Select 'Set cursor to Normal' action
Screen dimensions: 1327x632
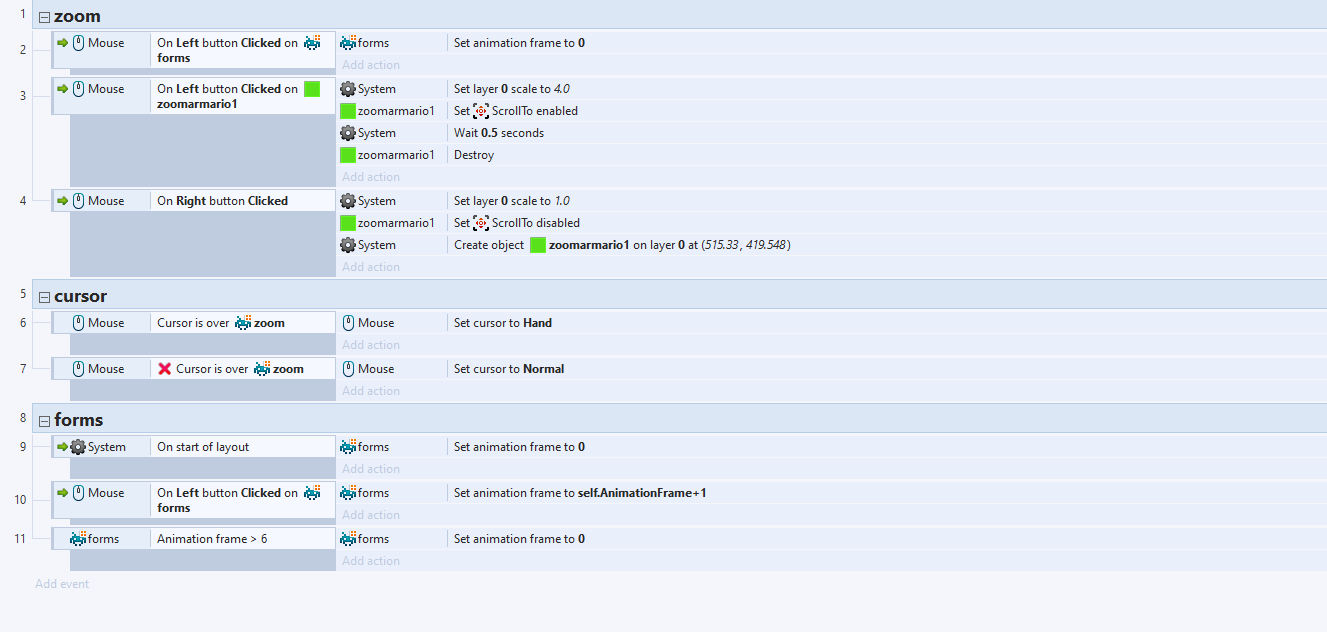coord(509,369)
